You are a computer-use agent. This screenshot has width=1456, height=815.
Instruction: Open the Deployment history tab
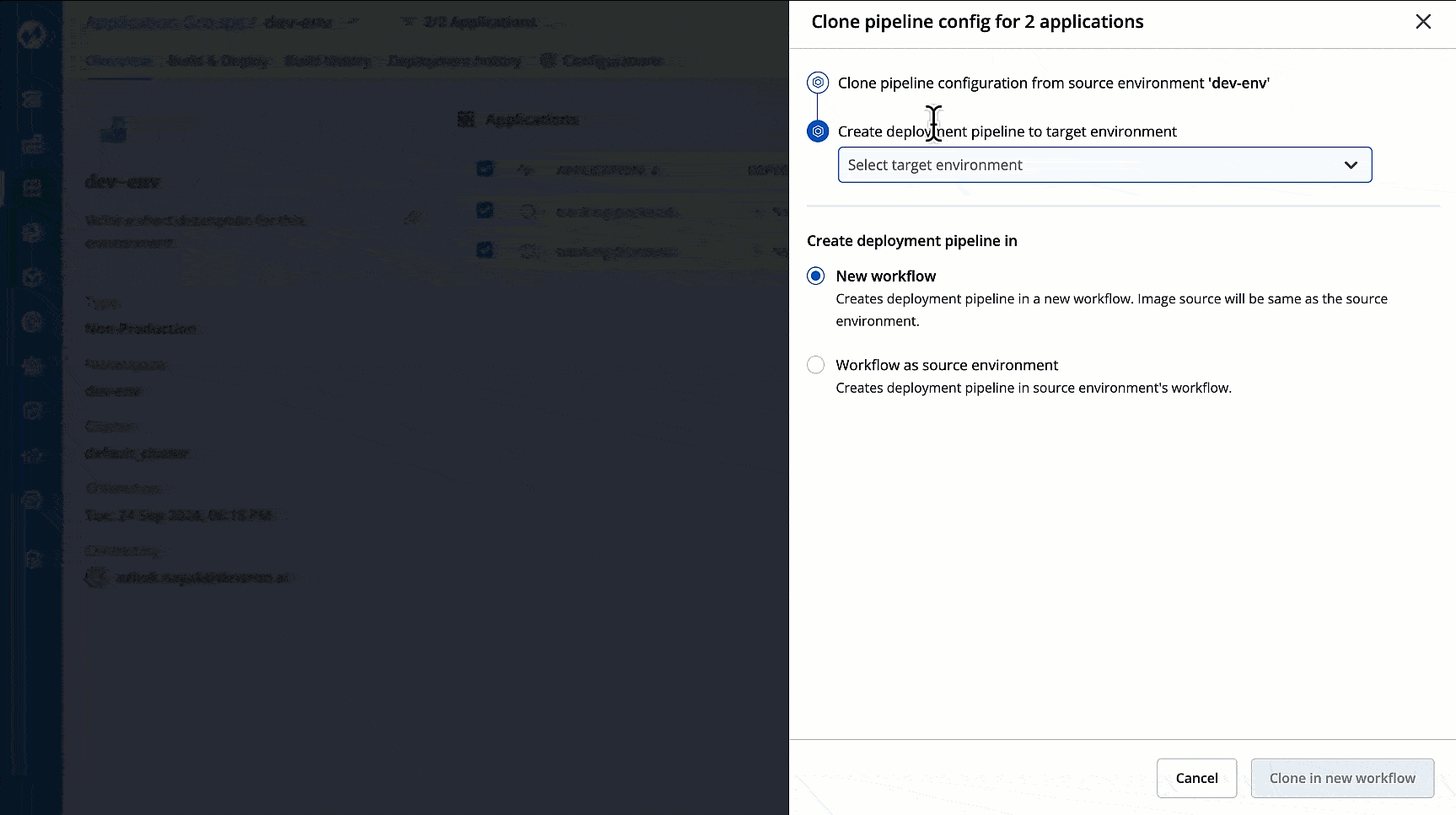point(454,61)
